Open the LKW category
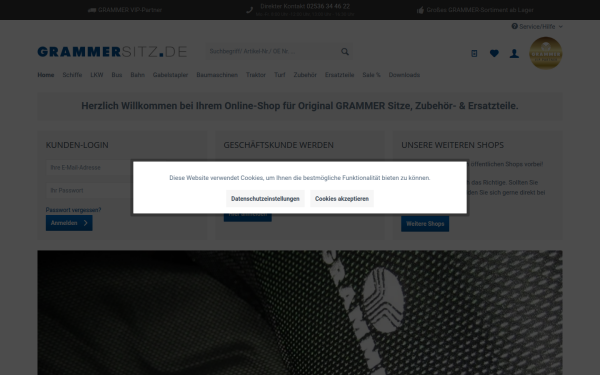Screen dimensions: 600x375 point(97,75)
